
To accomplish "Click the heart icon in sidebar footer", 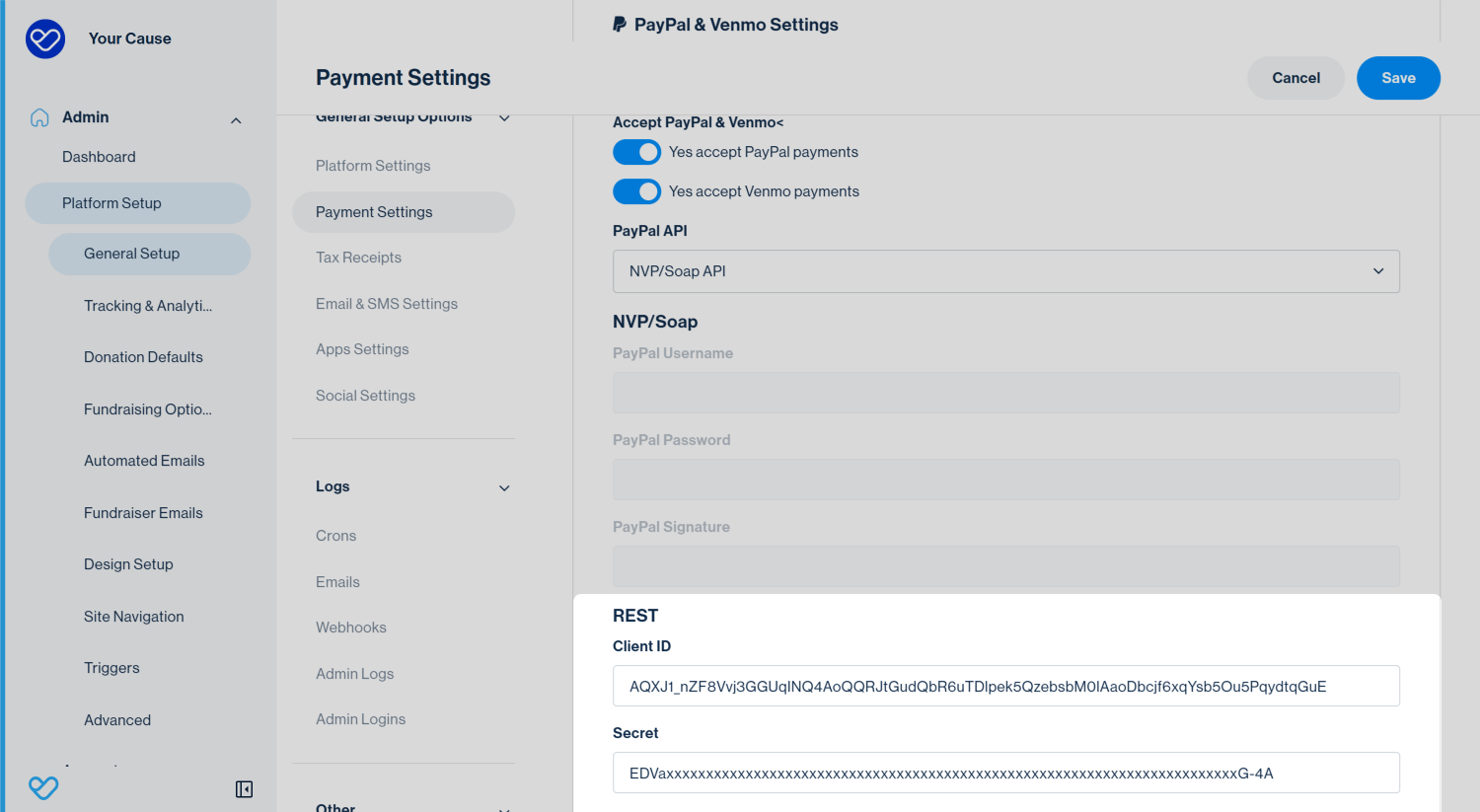I will click(43, 787).
